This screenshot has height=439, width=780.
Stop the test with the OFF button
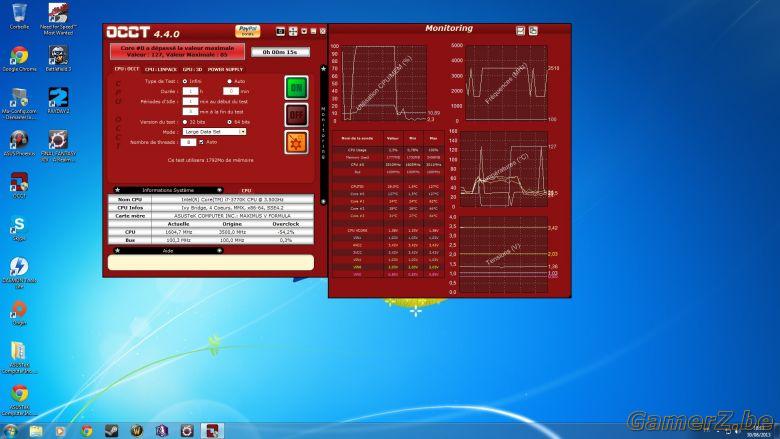click(296, 115)
